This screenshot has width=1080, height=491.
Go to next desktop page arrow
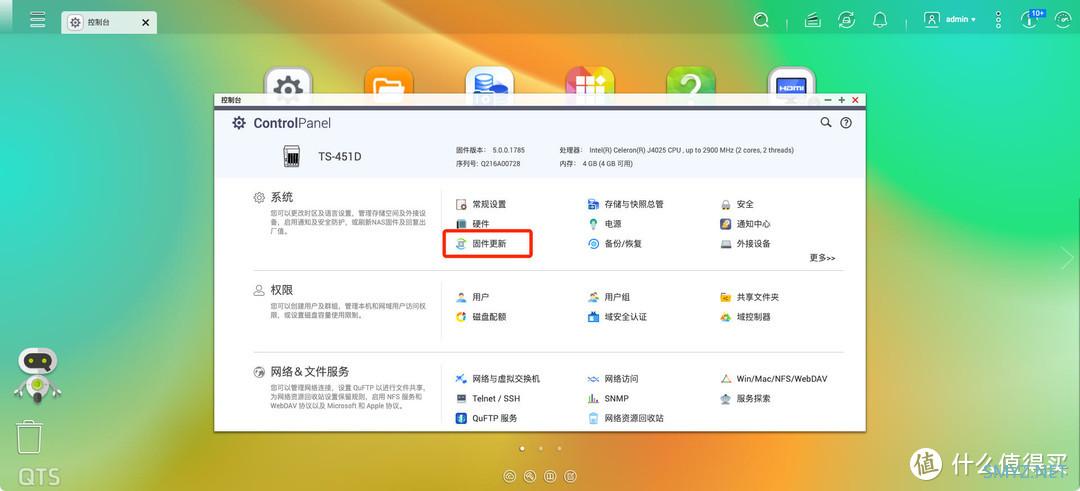pos(1067,258)
